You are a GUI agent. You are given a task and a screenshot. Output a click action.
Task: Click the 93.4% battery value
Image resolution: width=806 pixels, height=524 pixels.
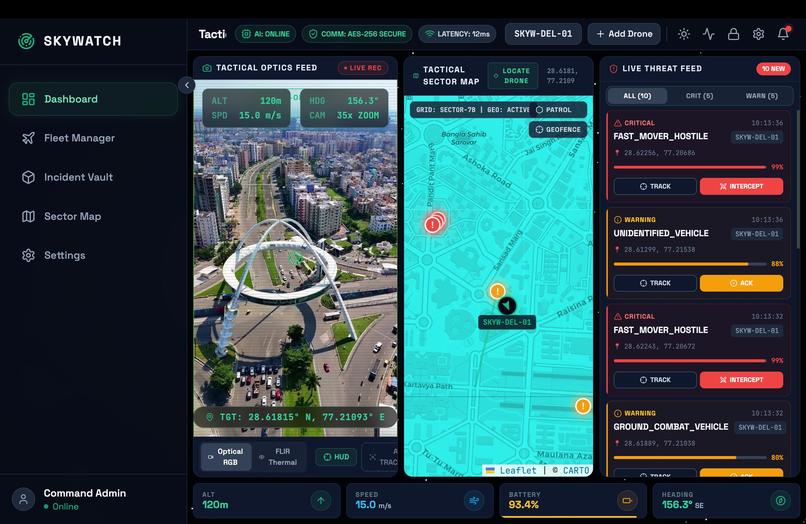(x=523, y=505)
